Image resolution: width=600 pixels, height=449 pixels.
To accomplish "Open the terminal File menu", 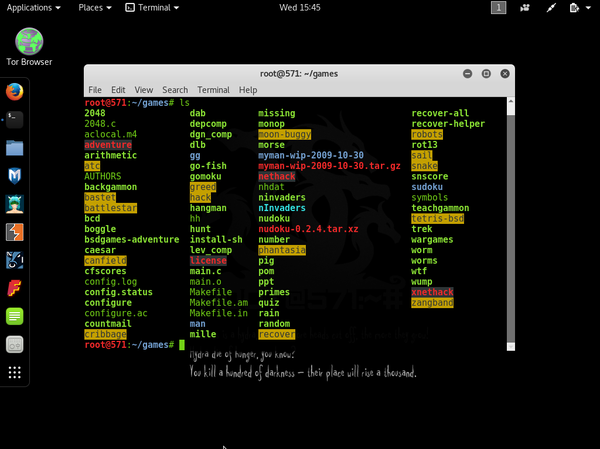I will click(95, 90).
